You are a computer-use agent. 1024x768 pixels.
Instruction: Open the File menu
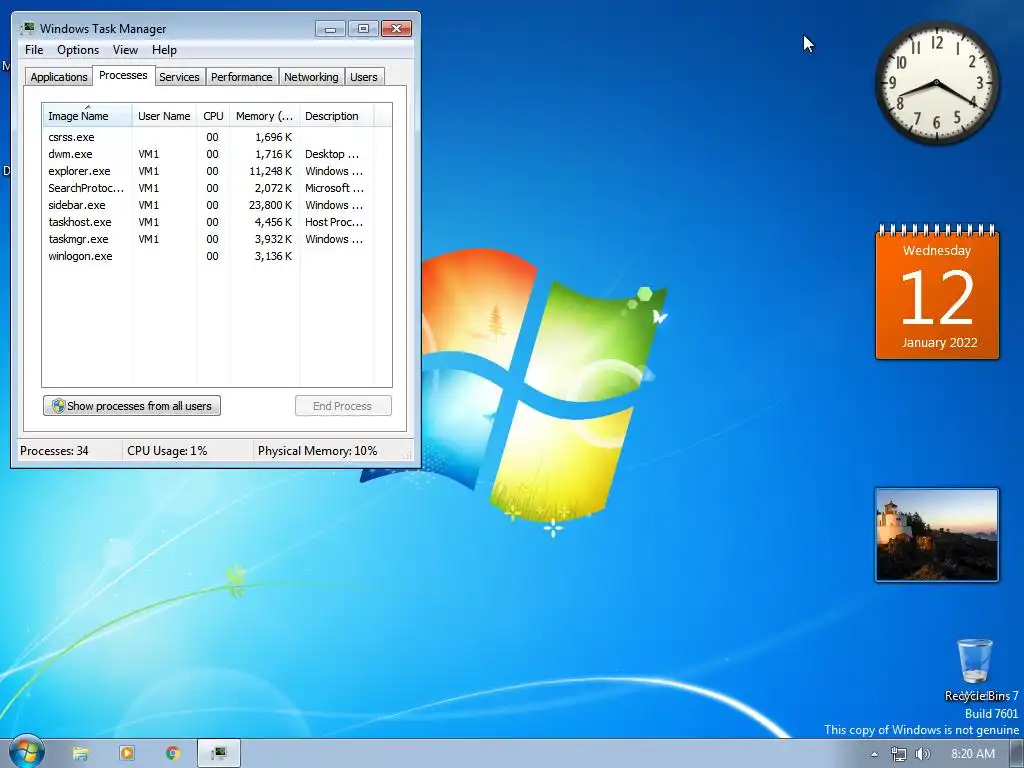coord(34,50)
